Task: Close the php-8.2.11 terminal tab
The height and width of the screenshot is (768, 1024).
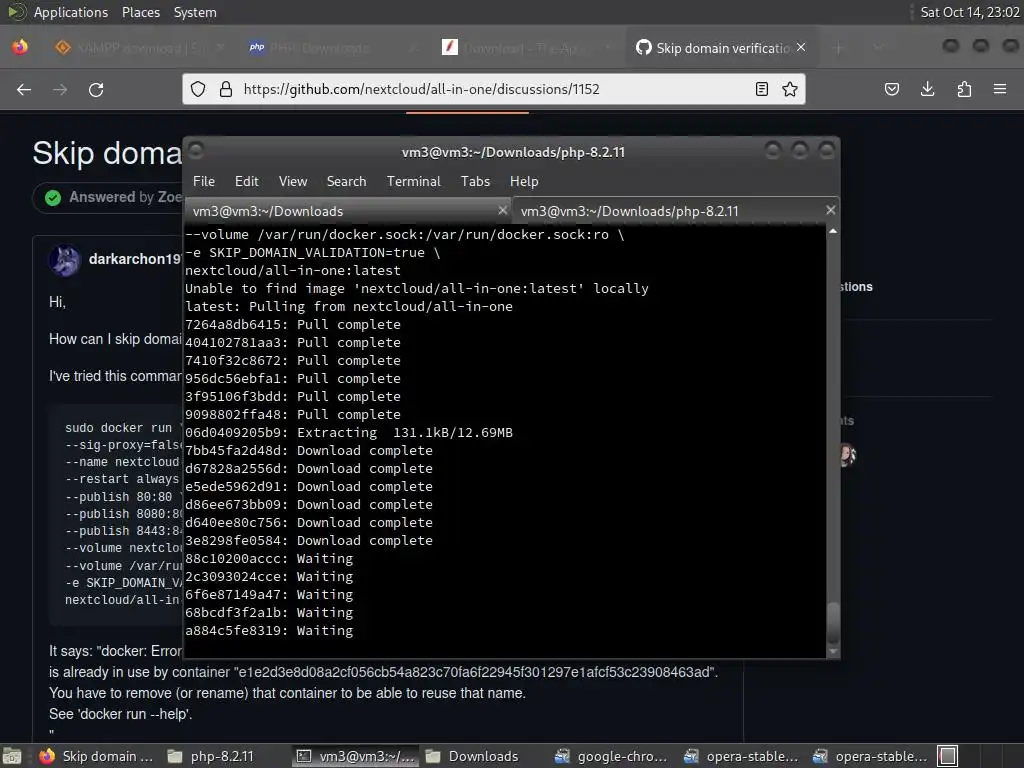Action: click(830, 210)
